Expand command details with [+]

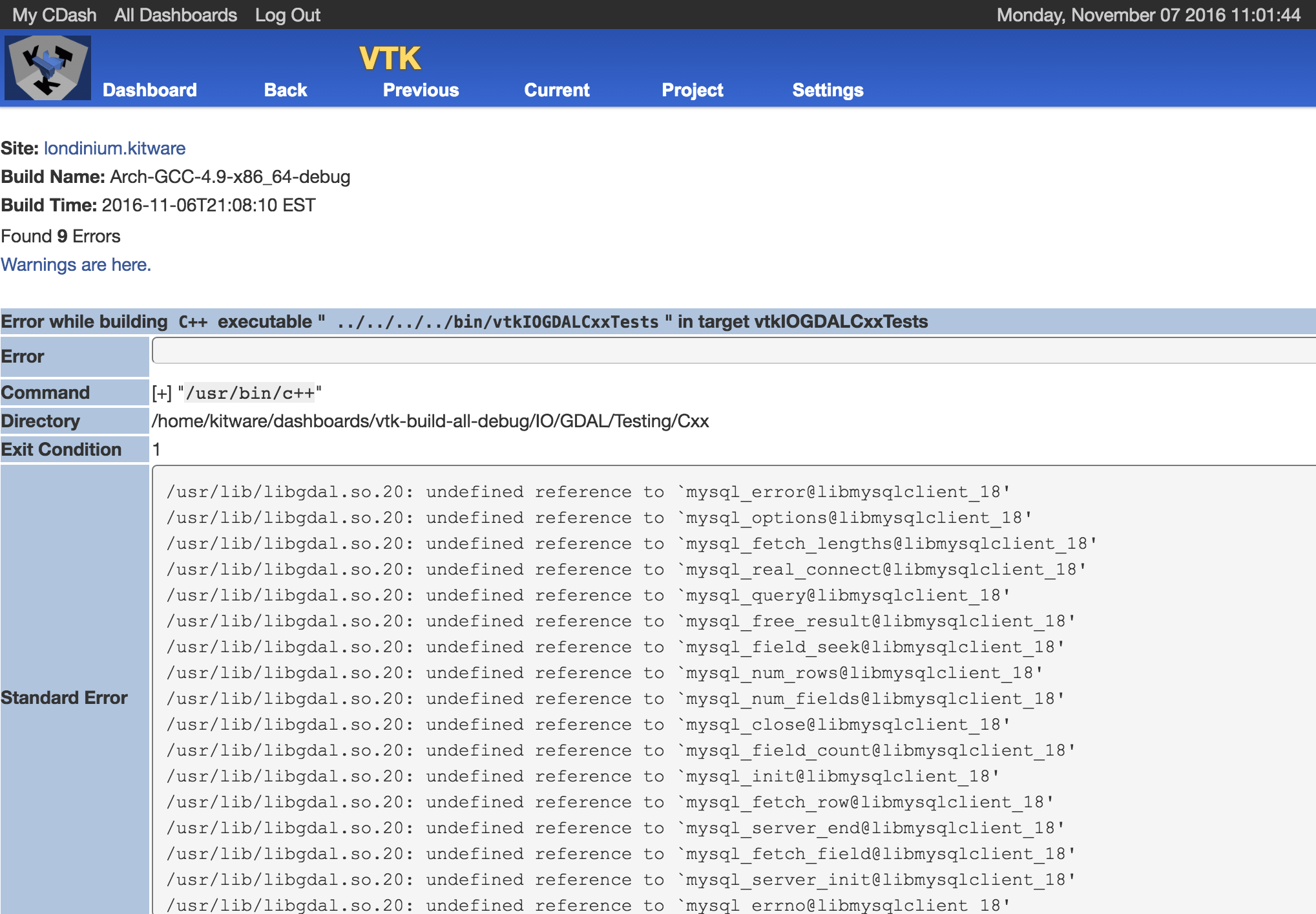[162, 392]
